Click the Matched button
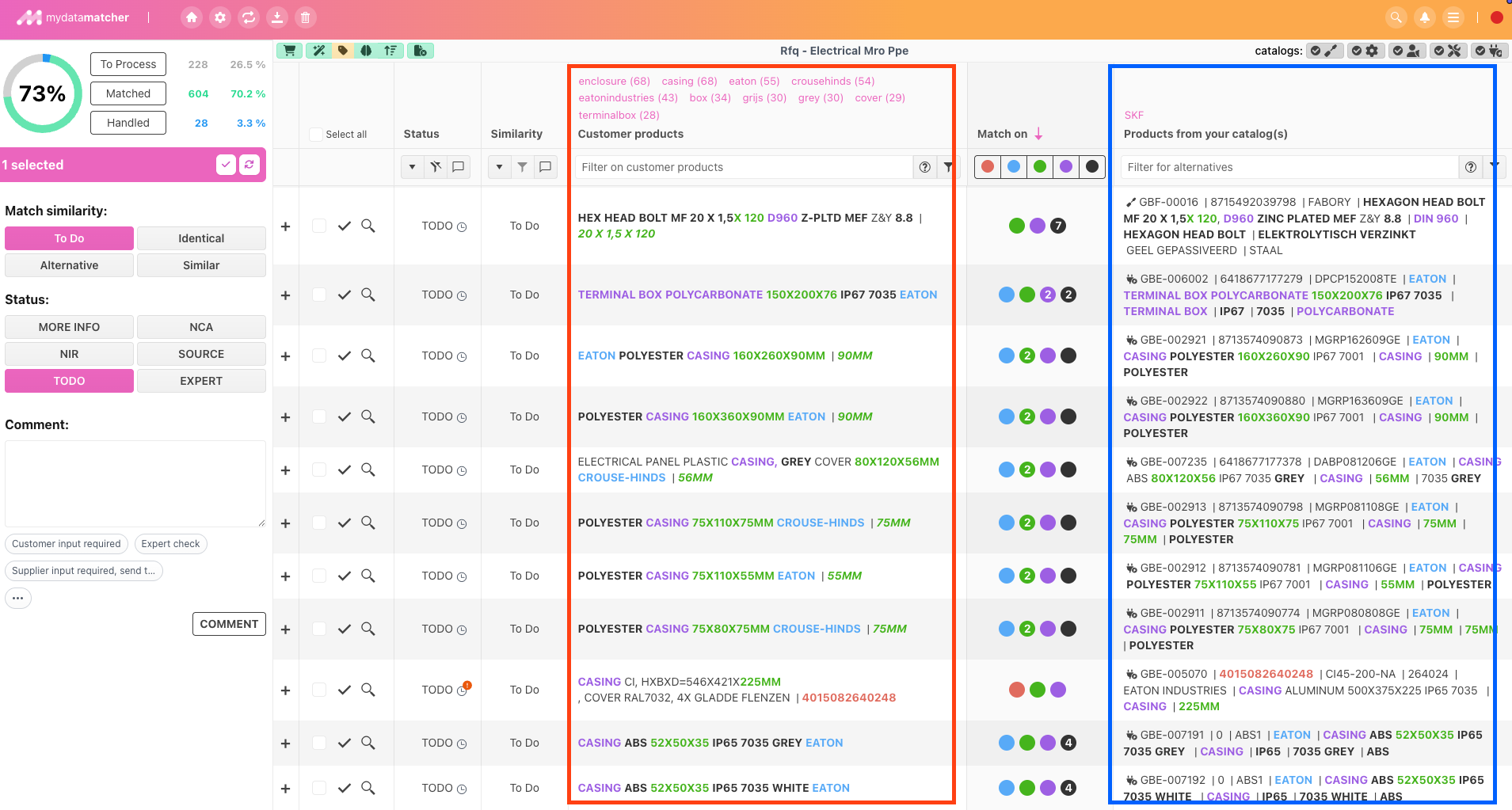 128,93
